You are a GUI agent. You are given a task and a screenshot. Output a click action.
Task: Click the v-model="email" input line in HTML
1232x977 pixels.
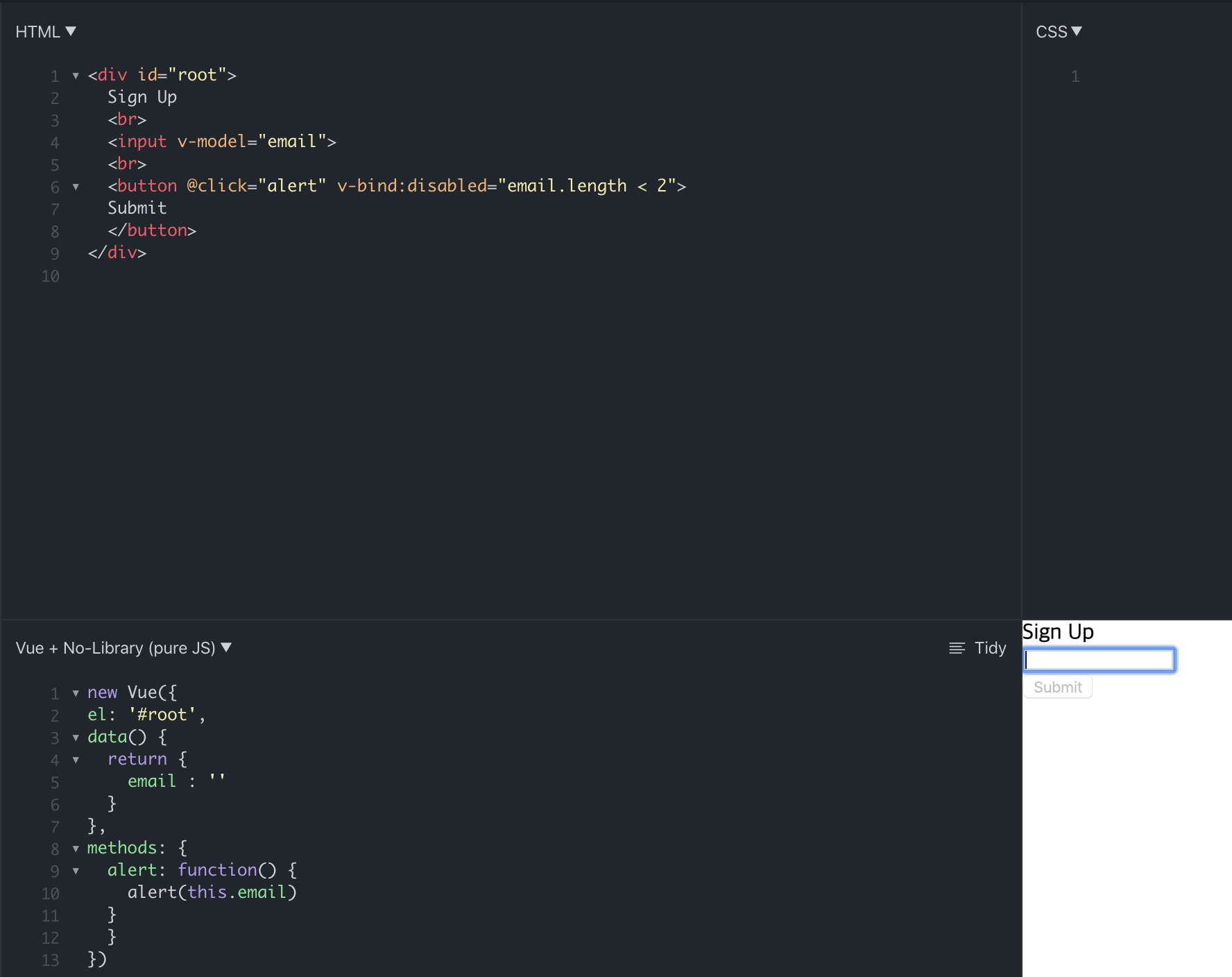tap(222, 142)
